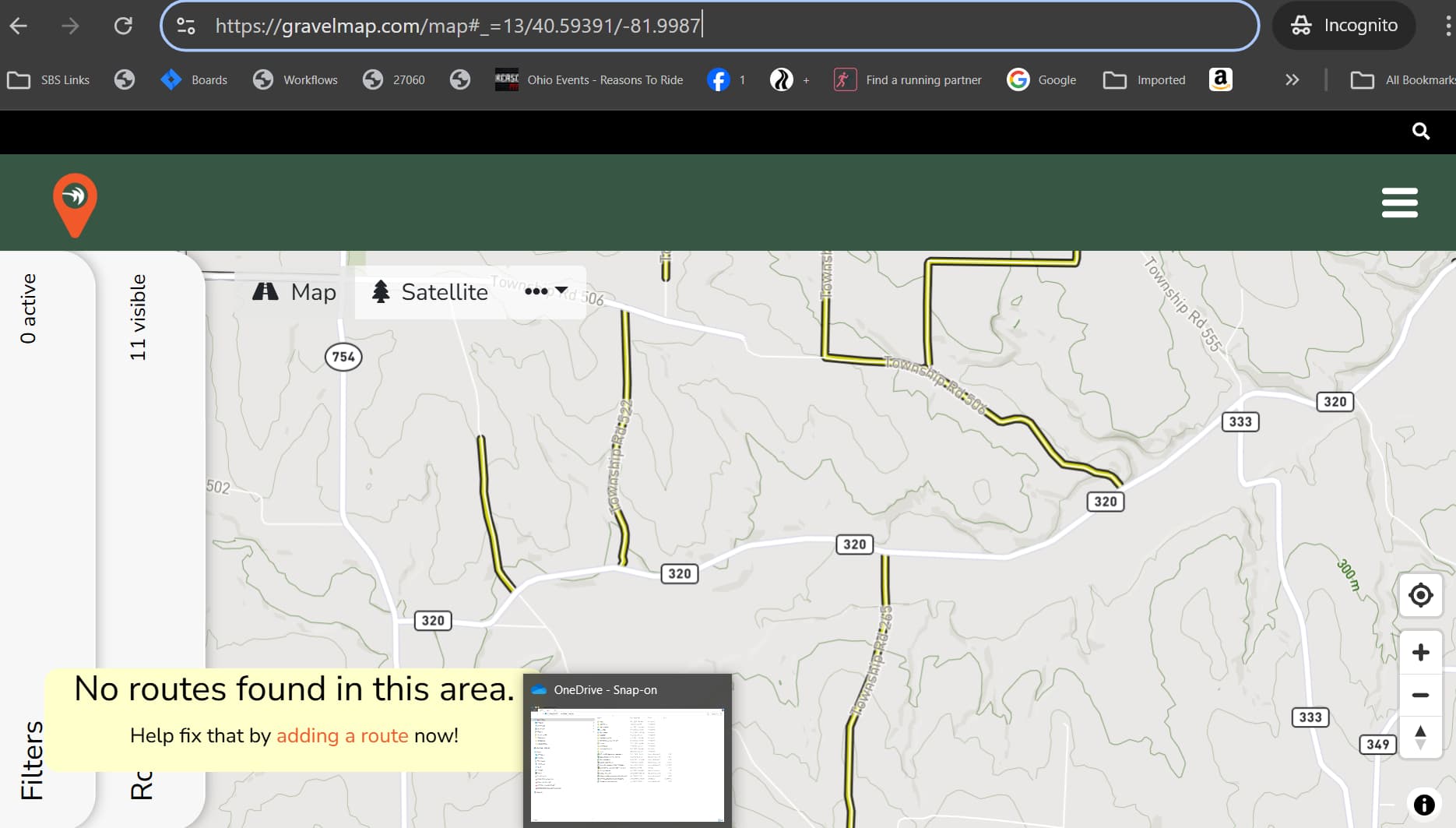The image size is (1456, 828).
Task: Open the hamburger navigation menu
Action: click(x=1399, y=203)
